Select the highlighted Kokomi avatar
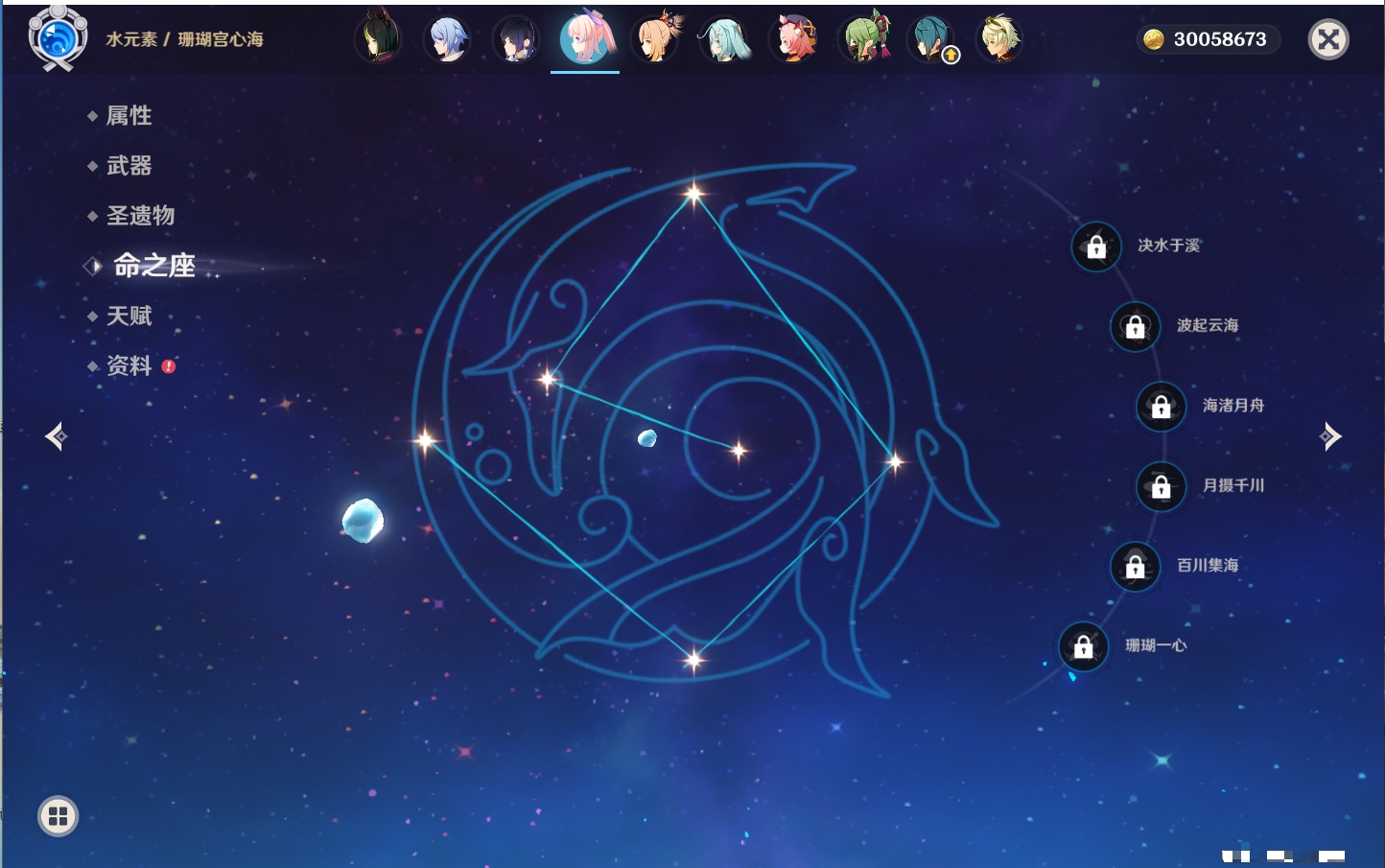This screenshot has width=1385, height=868. 585,38
